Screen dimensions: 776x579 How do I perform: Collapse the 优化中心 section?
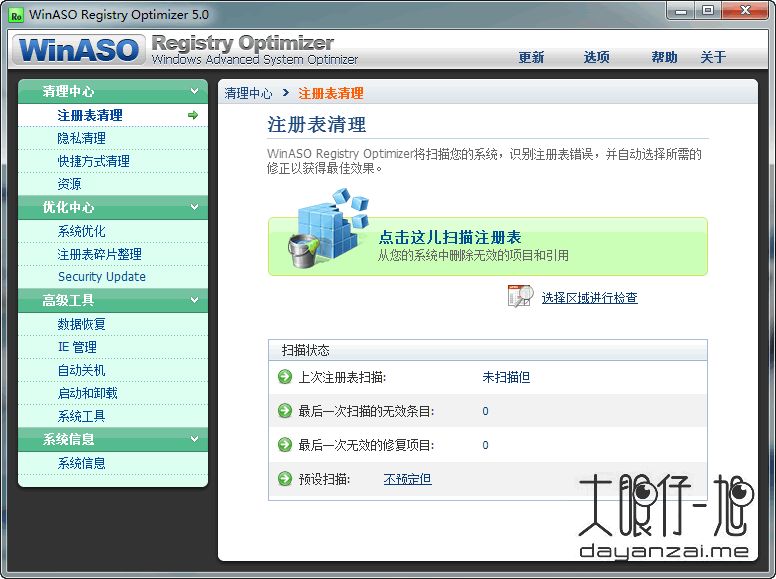[x=194, y=207]
